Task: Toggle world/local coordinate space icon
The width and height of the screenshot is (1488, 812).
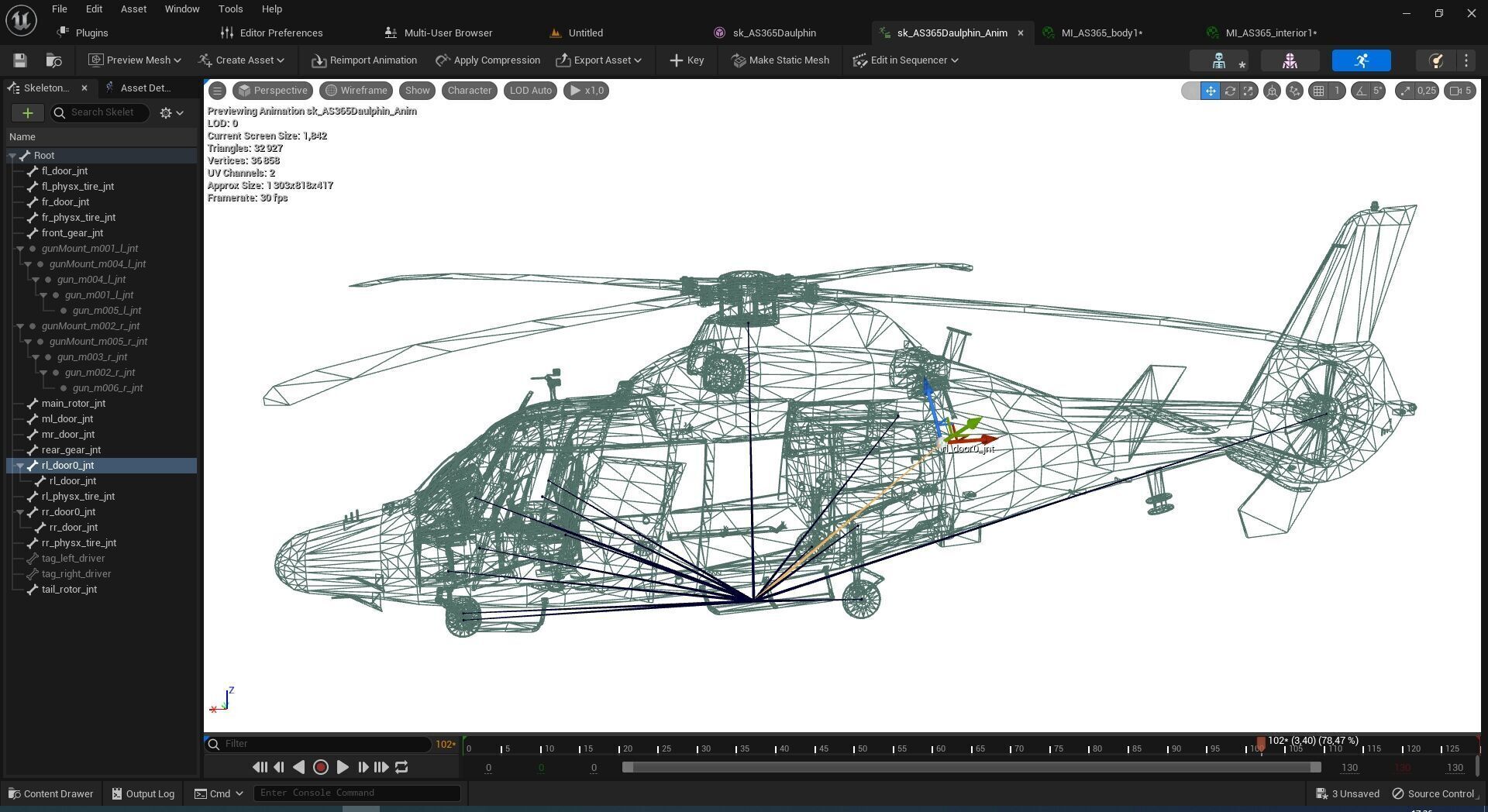Action: coord(1272,91)
